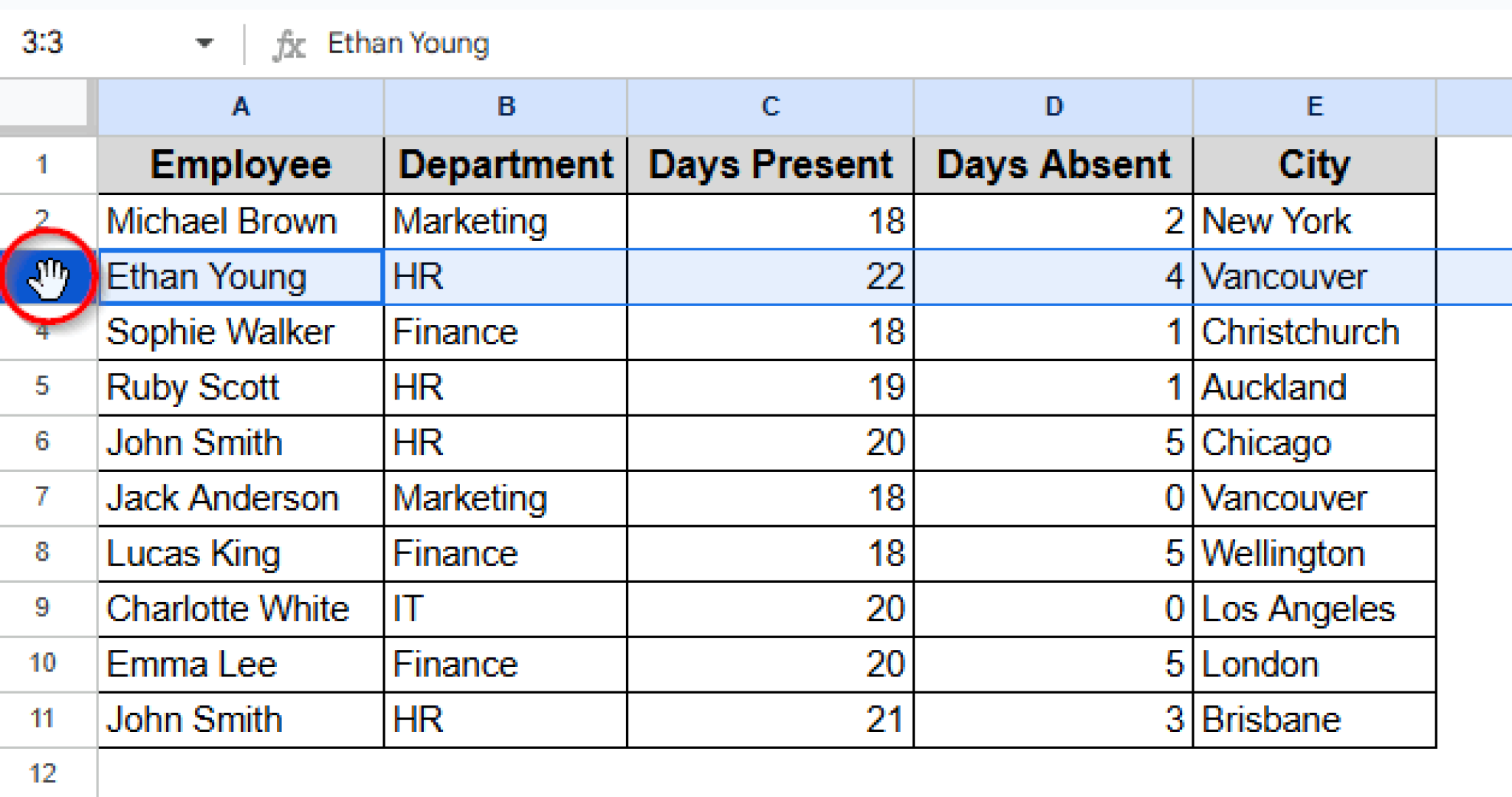
Task: Click the highlighted row 3 header
Action: 49,277
